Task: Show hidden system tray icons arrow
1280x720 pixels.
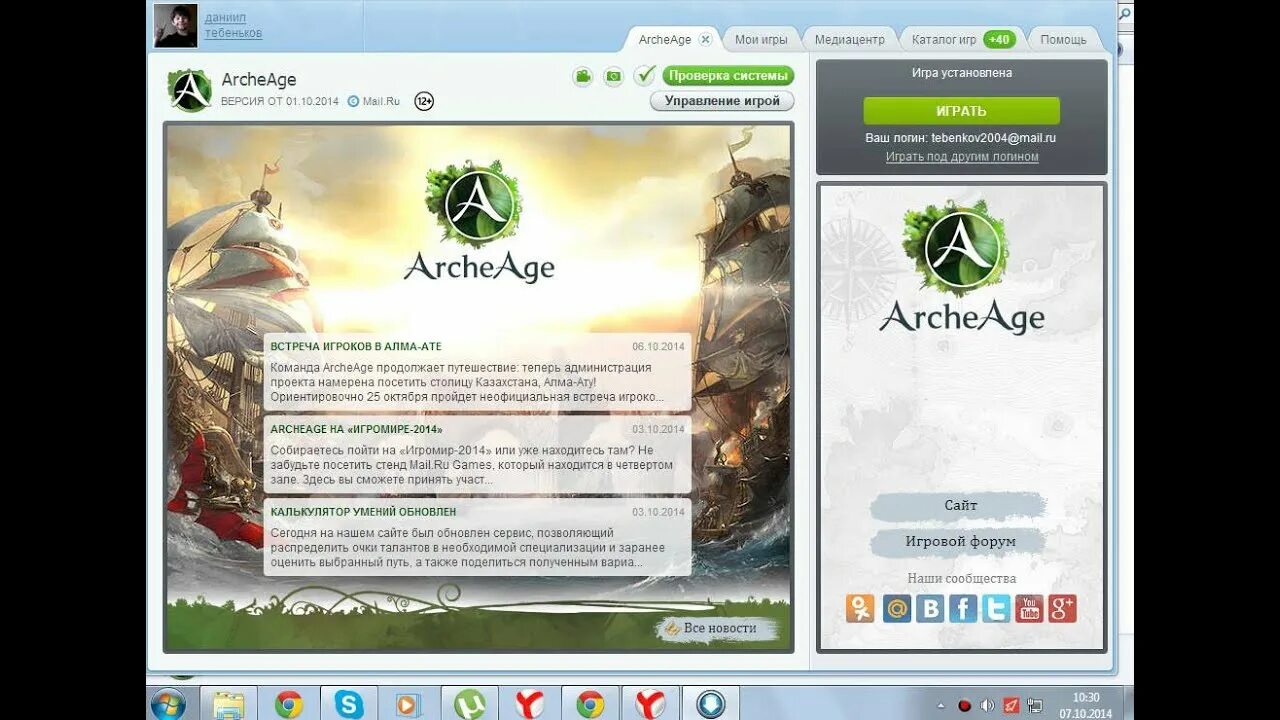Action: coord(941,705)
